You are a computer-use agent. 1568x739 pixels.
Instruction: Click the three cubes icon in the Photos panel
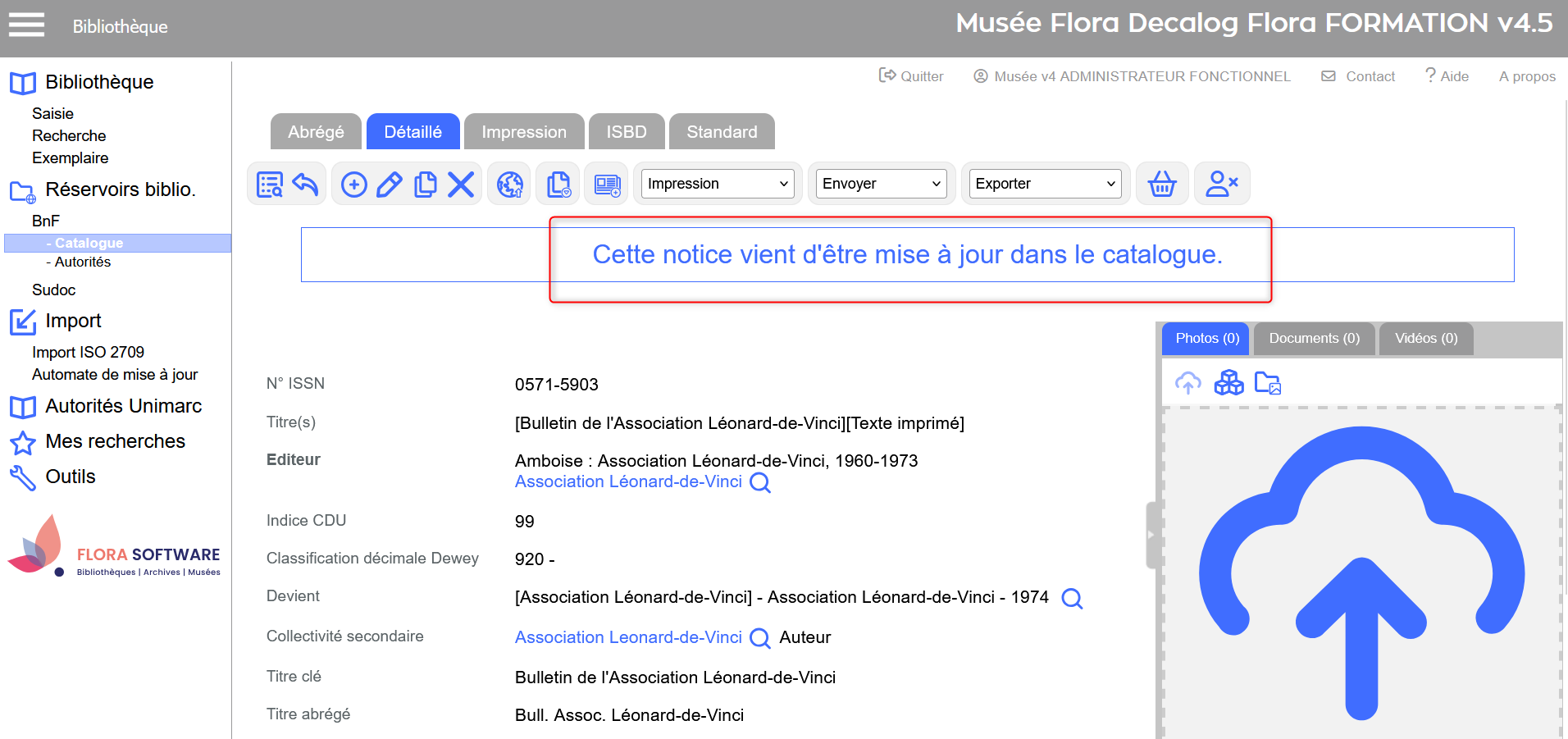(x=1228, y=383)
